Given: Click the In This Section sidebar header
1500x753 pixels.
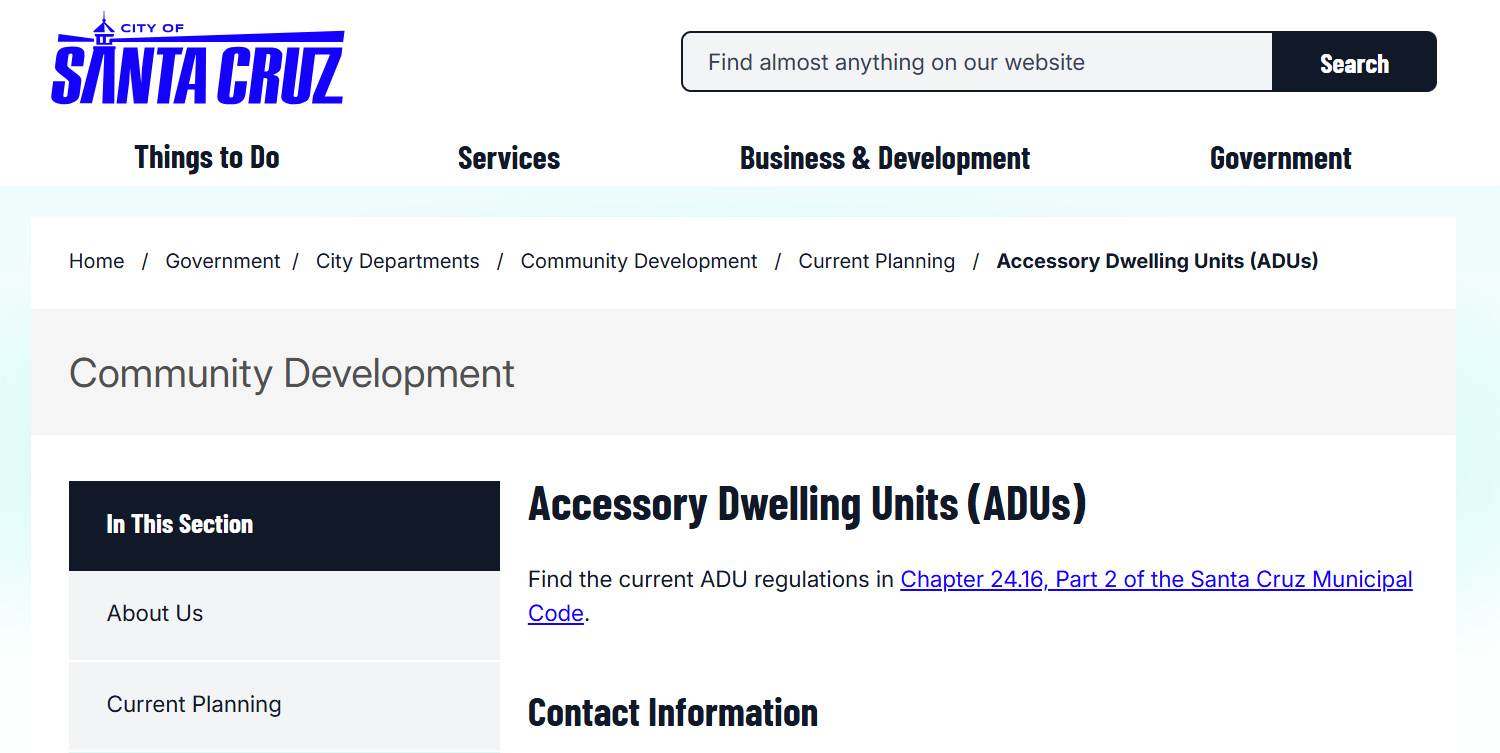Looking at the screenshot, I should tap(180, 524).
